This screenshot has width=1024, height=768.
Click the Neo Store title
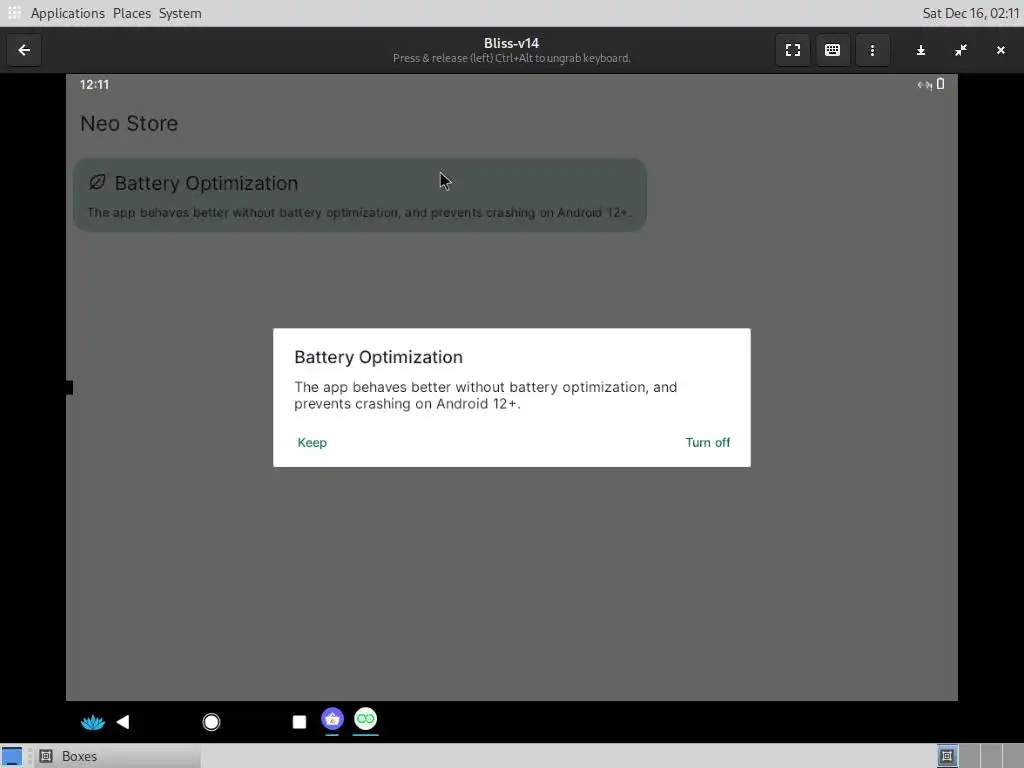click(129, 123)
